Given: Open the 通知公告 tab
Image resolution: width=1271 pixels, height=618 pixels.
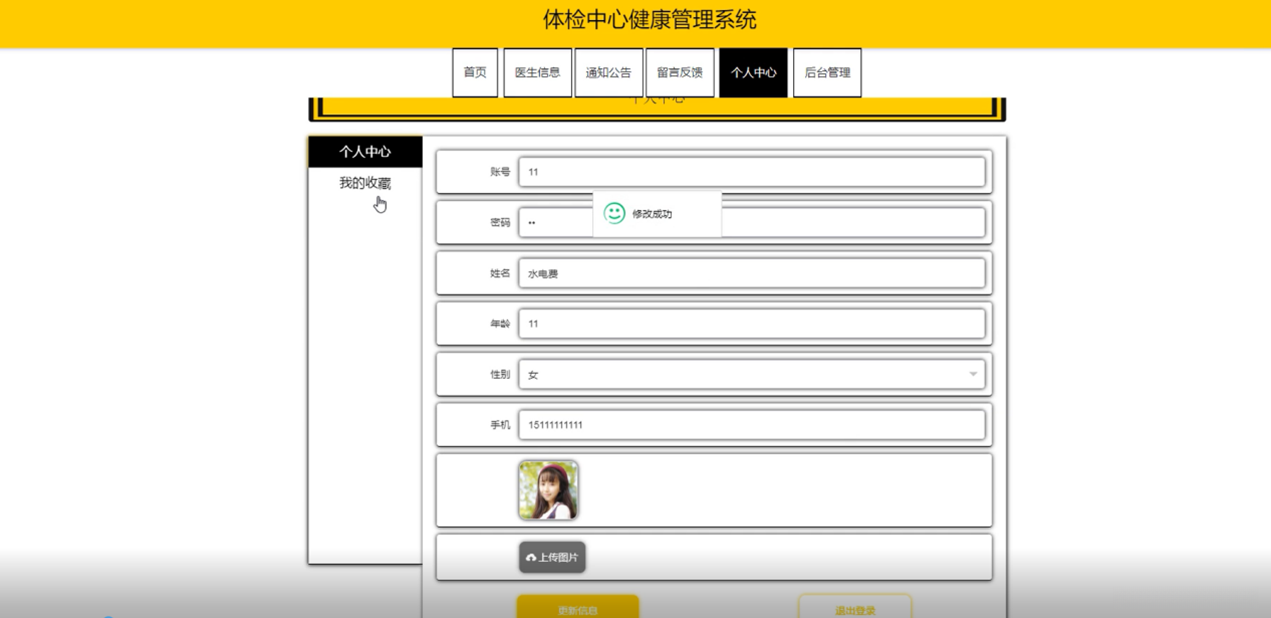Looking at the screenshot, I should (x=609, y=73).
